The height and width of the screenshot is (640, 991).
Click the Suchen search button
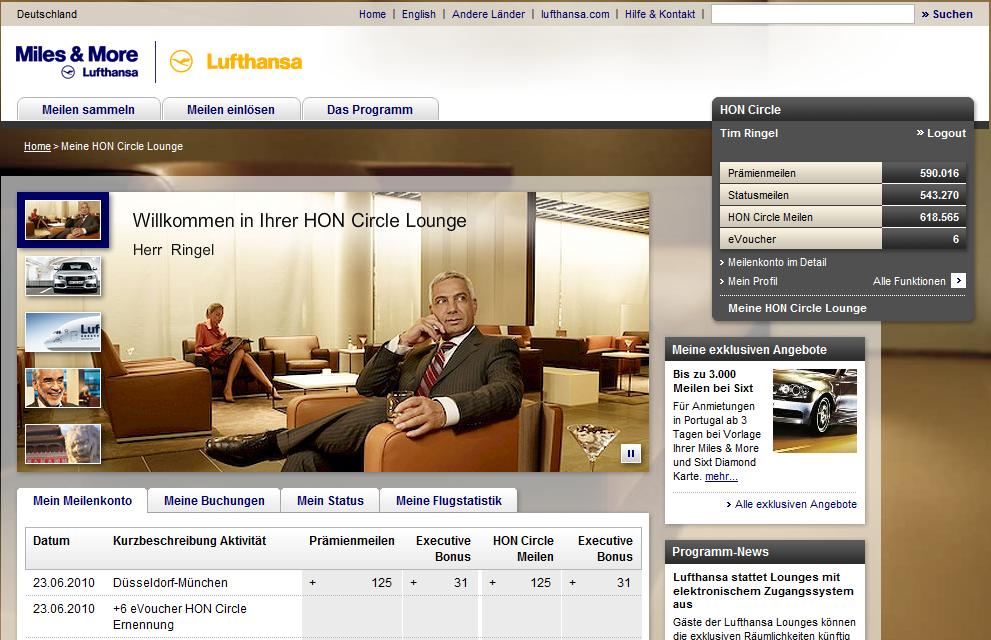coord(947,14)
